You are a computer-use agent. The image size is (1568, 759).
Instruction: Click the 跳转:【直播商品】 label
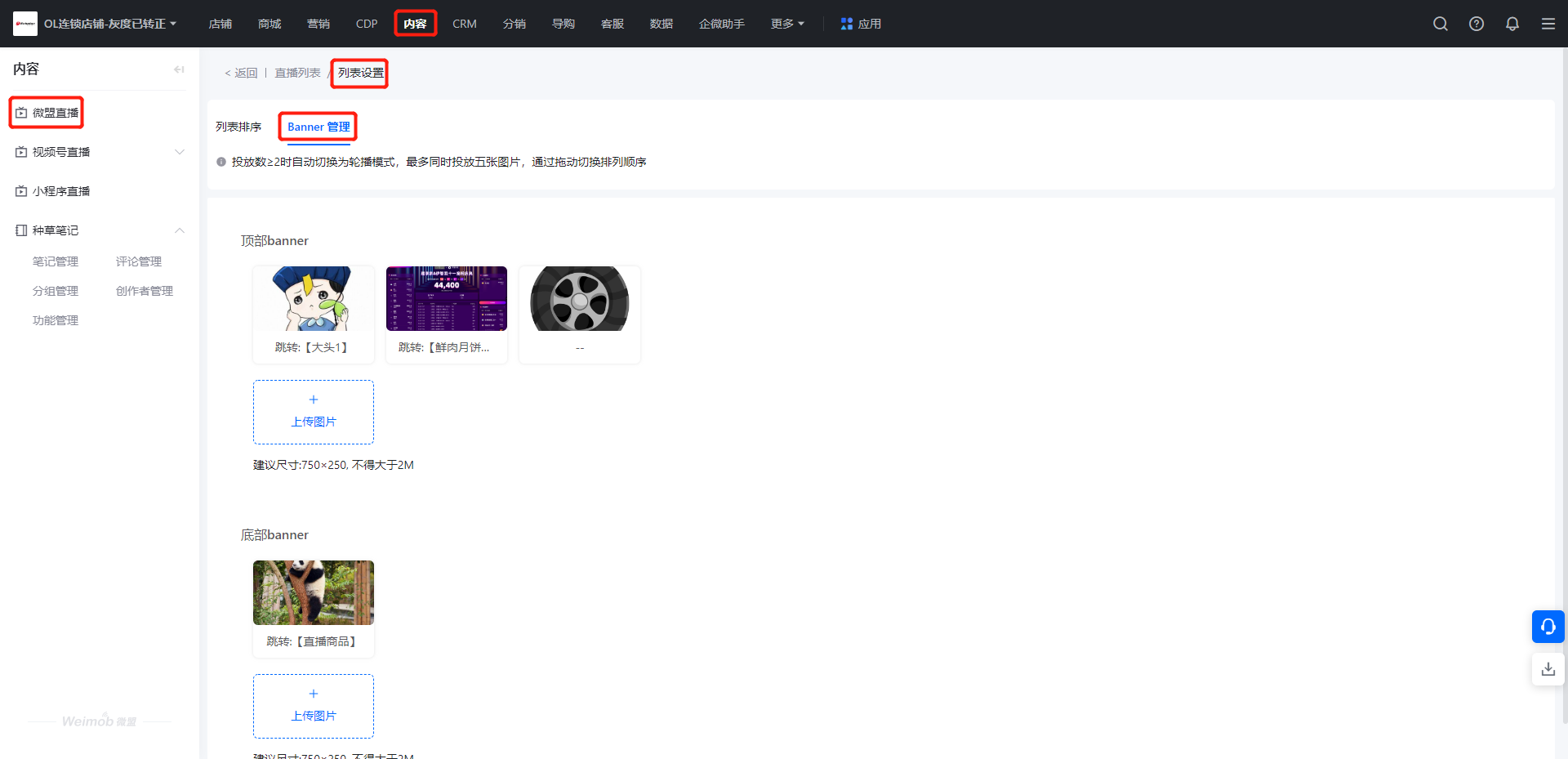[314, 641]
